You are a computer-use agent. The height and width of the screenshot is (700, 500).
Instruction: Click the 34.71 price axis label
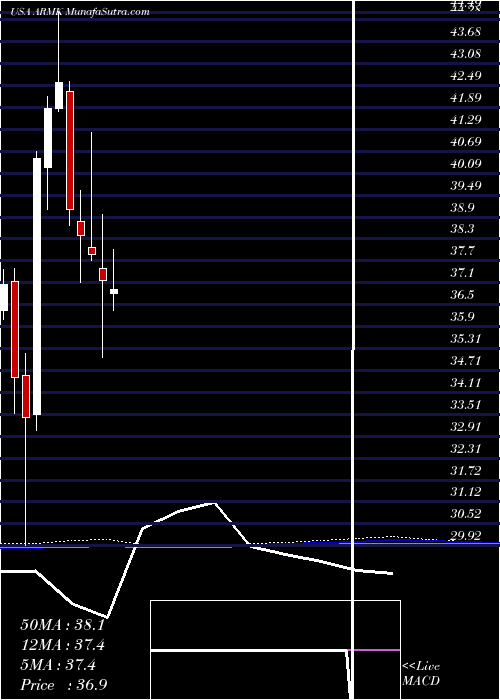click(x=465, y=360)
